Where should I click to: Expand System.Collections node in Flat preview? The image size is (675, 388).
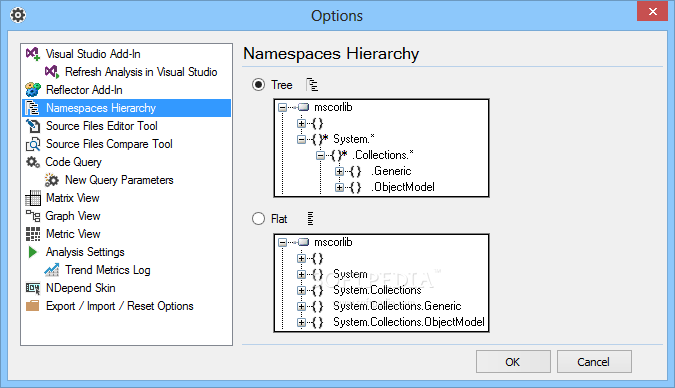[301, 290]
